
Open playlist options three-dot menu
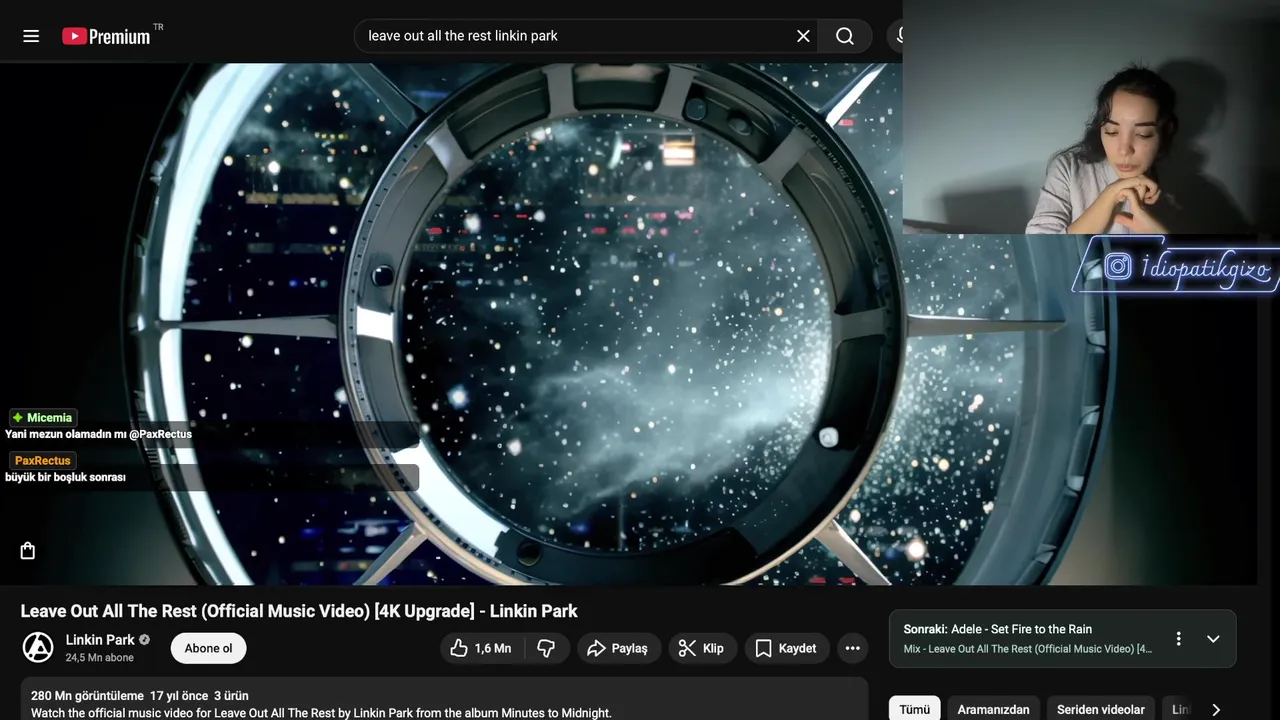coord(1178,639)
